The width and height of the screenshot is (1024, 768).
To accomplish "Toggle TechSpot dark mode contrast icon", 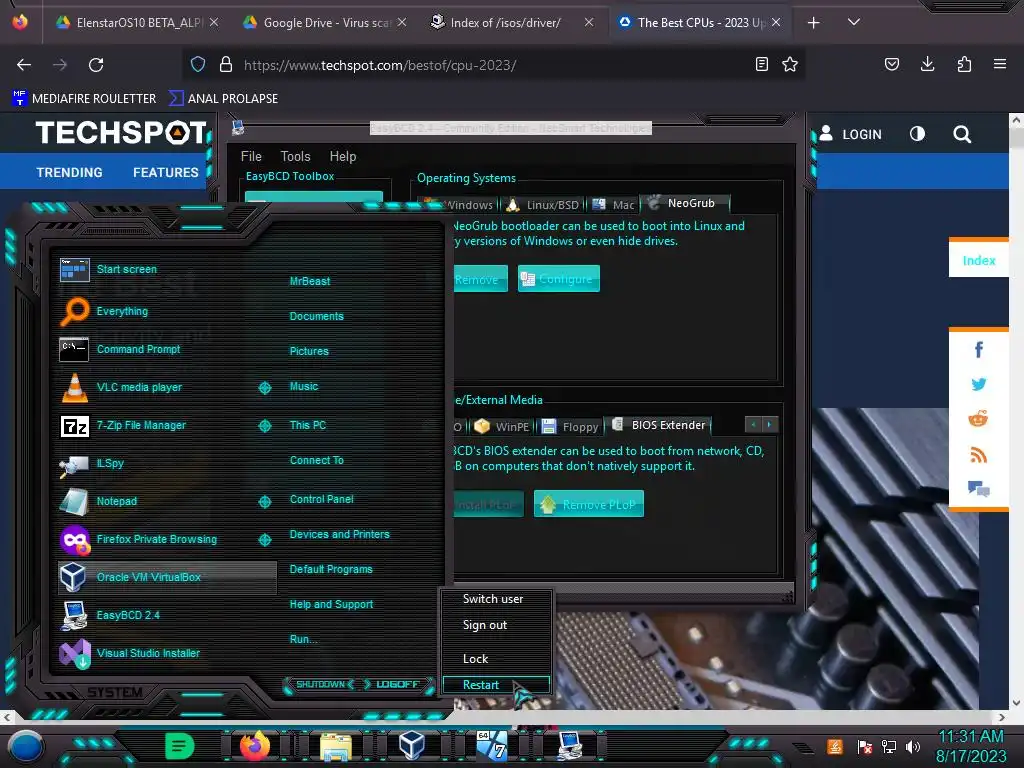I will tap(917, 134).
